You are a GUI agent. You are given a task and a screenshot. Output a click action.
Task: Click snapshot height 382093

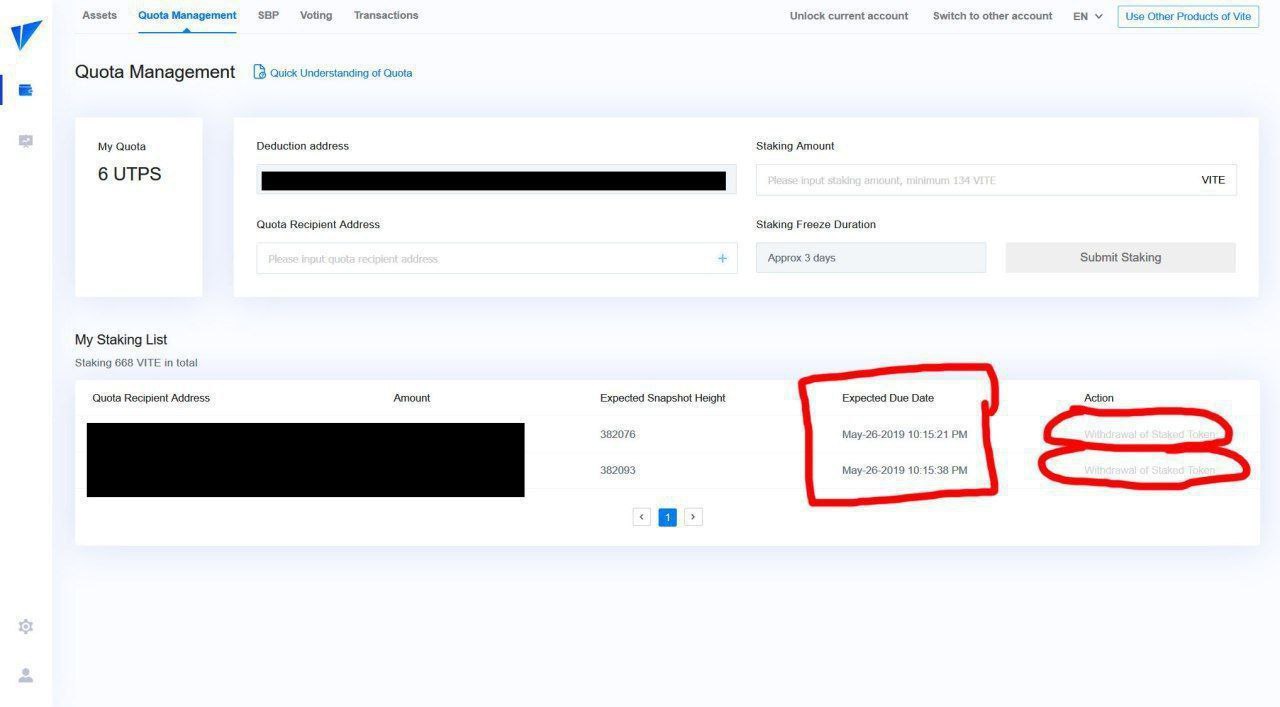coord(618,470)
